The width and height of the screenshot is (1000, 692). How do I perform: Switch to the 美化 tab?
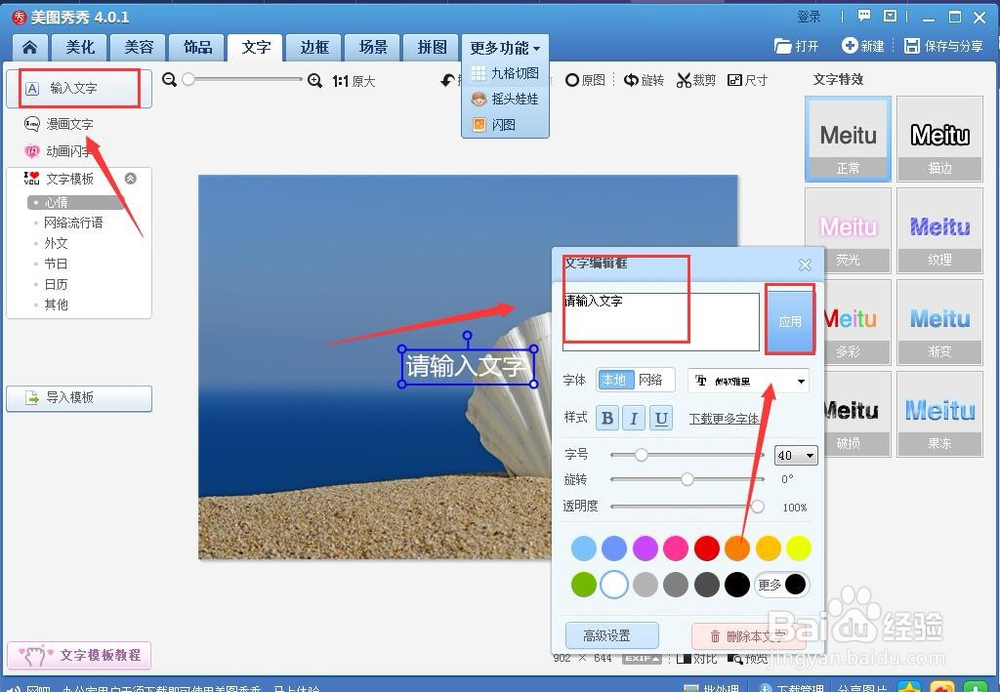coord(80,47)
